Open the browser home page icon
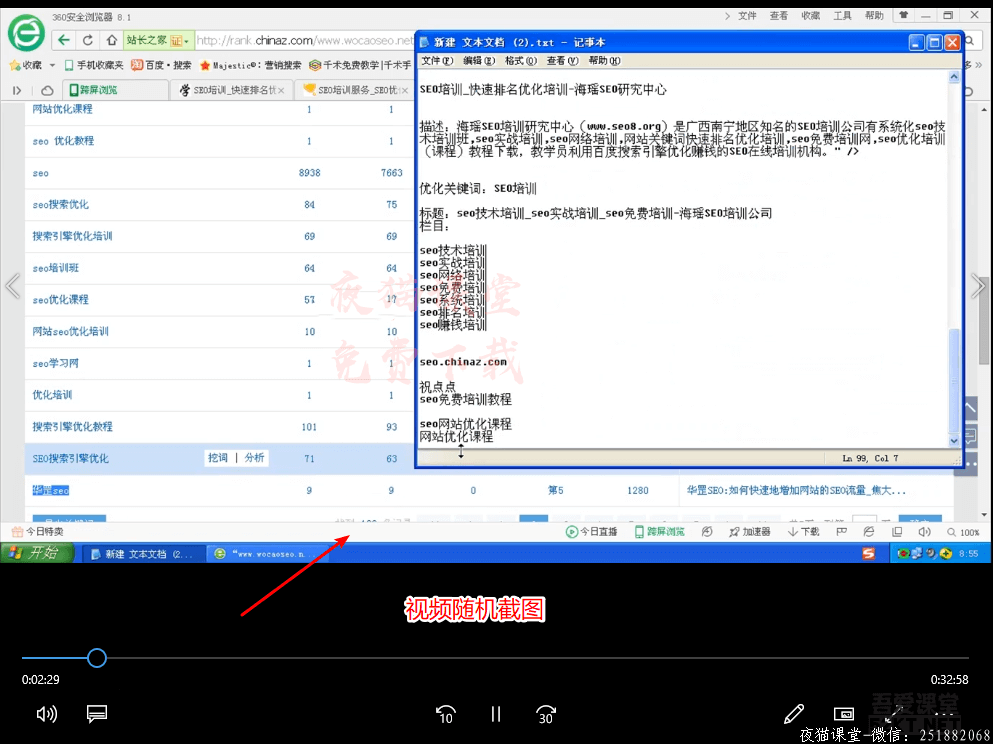 point(111,41)
